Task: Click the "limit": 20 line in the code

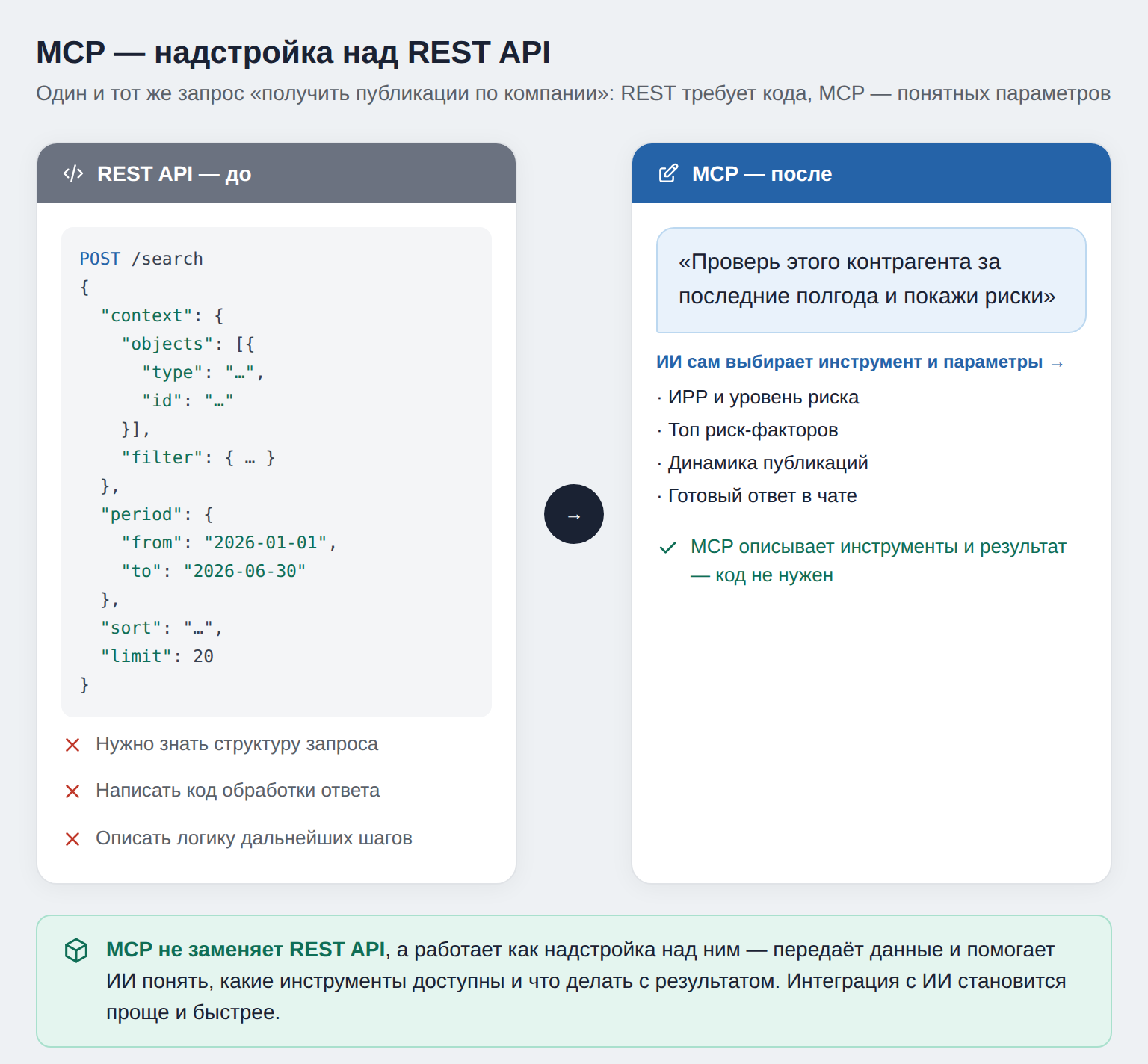Action: pos(157,656)
